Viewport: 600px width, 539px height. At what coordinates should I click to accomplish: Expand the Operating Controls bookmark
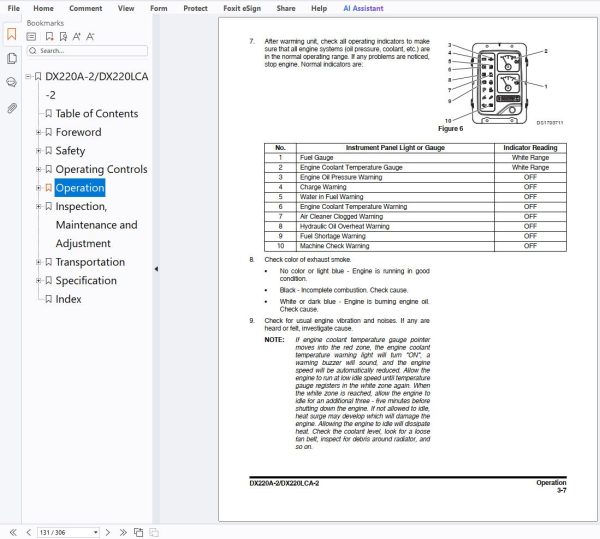38,169
